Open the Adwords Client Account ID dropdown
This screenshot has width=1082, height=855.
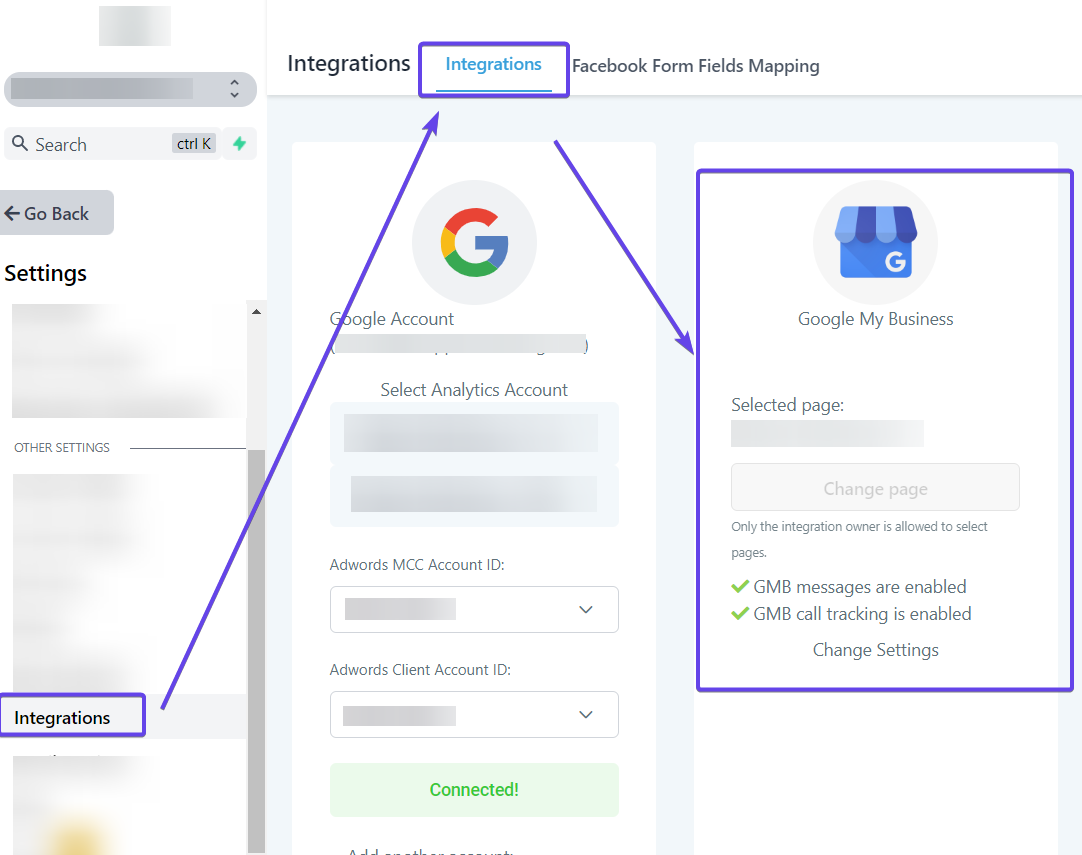(x=474, y=714)
